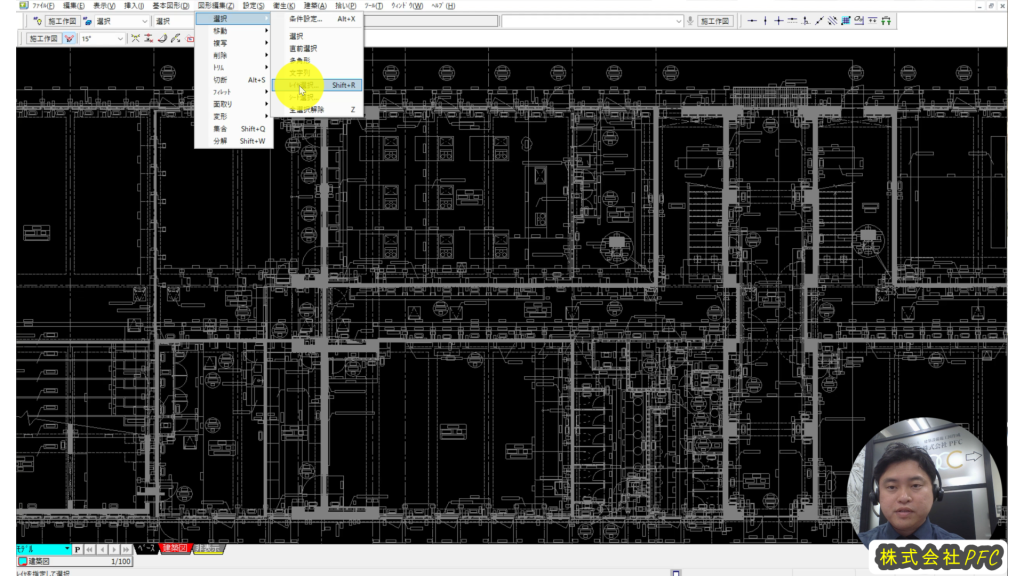Switch to the red 建築図 tab
Screen dimensions: 1024x576
click(174, 549)
